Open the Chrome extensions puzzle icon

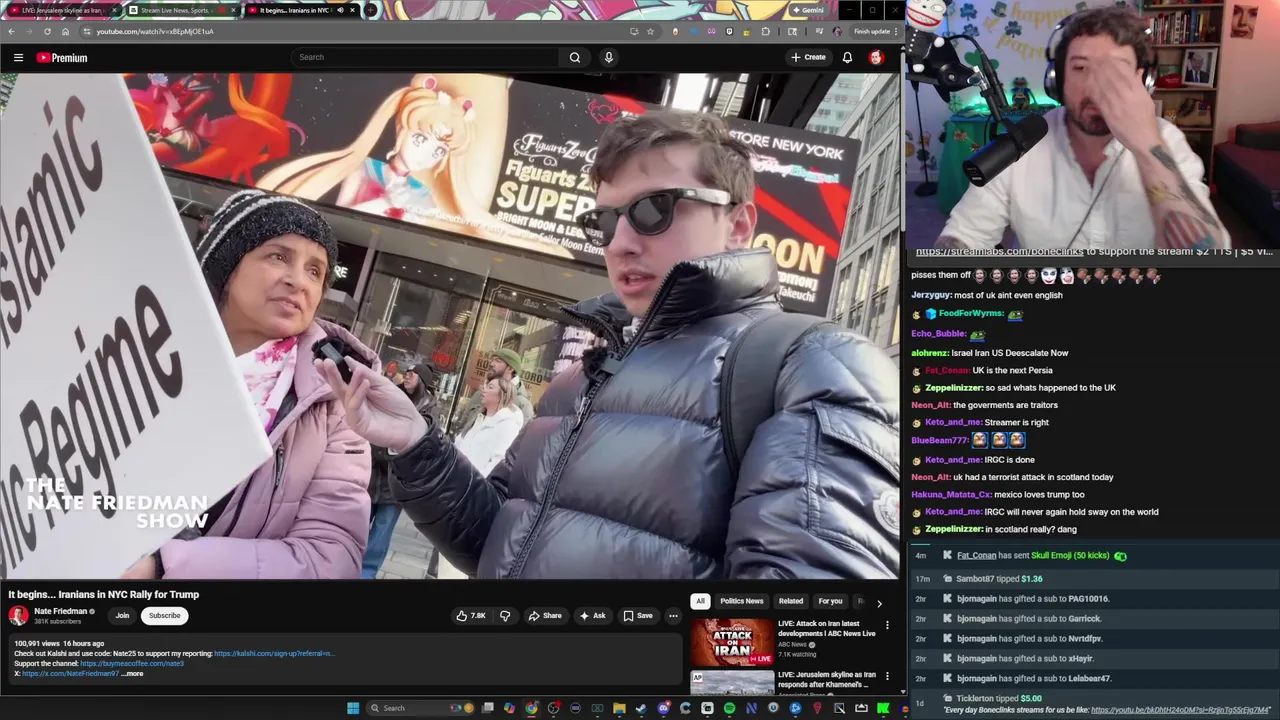766,31
